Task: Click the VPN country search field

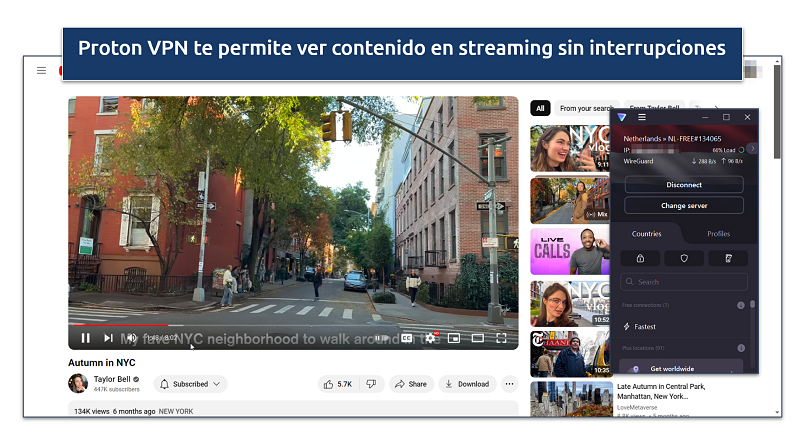Action: (685, 282)
